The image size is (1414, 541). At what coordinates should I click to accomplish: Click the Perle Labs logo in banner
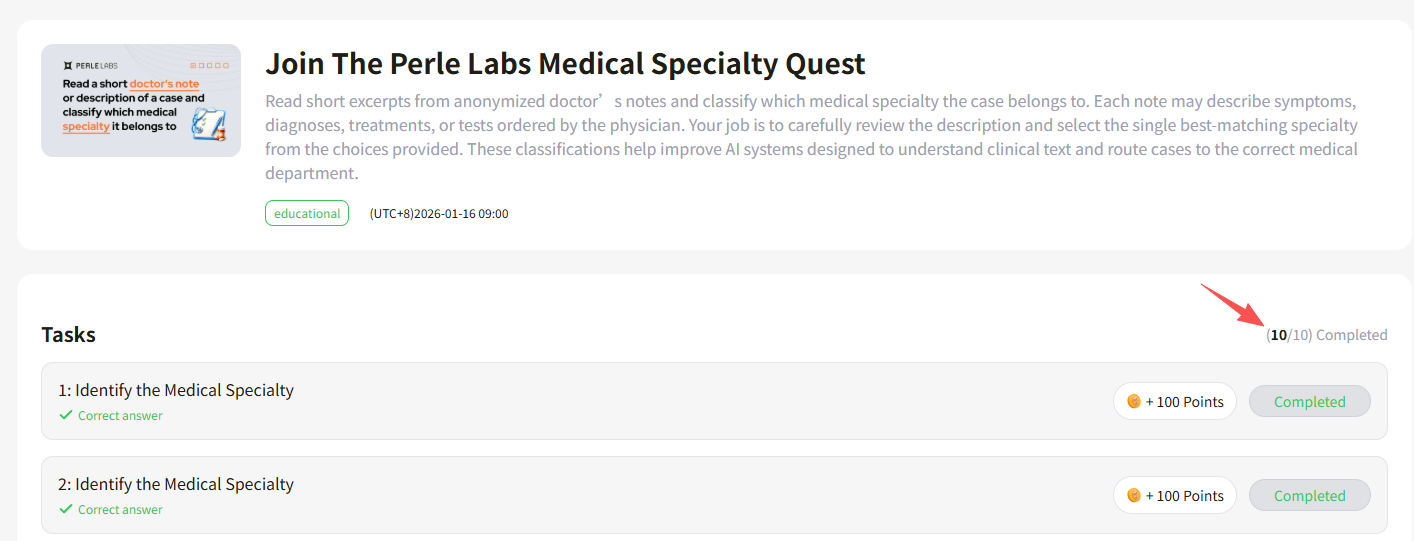[85, 65]
